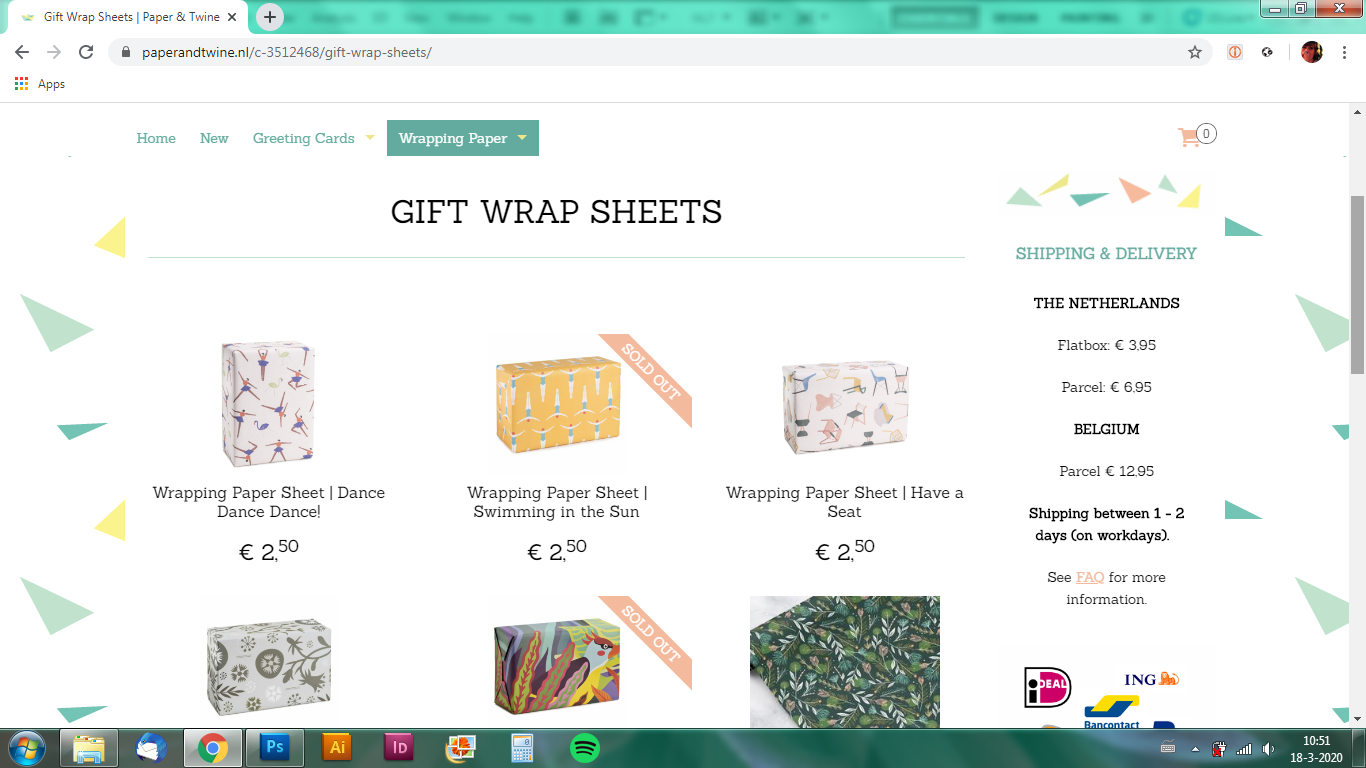Select the Dance Dance Dance wrapping paper image
Viewport: 1366px width, 768px height.
click(x=268, y=404)
